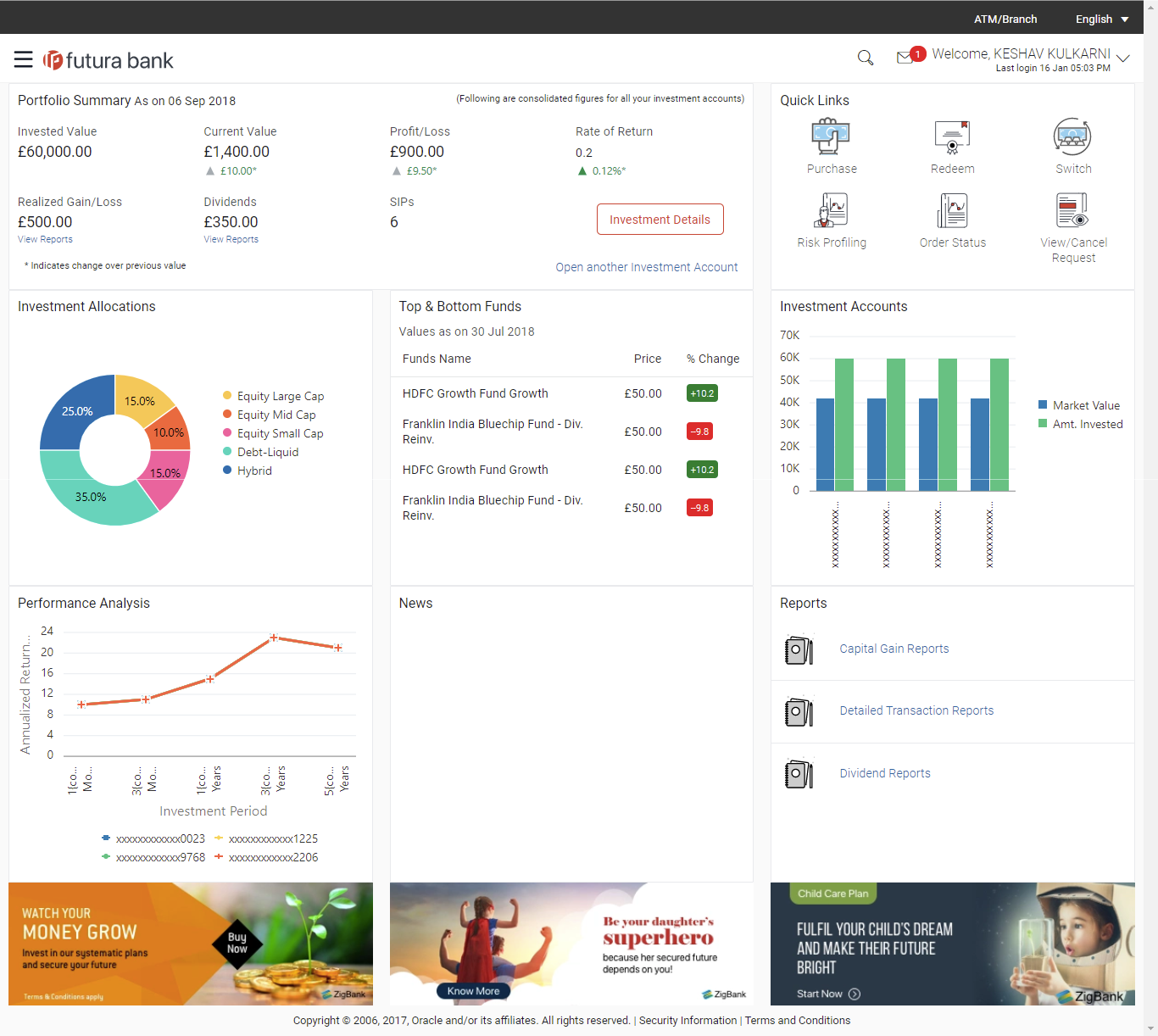The height and width of the screenshot is (1036, 1158).
Task: Click the Detailed Transaction Reports icon
Action: tap(799, 712)
